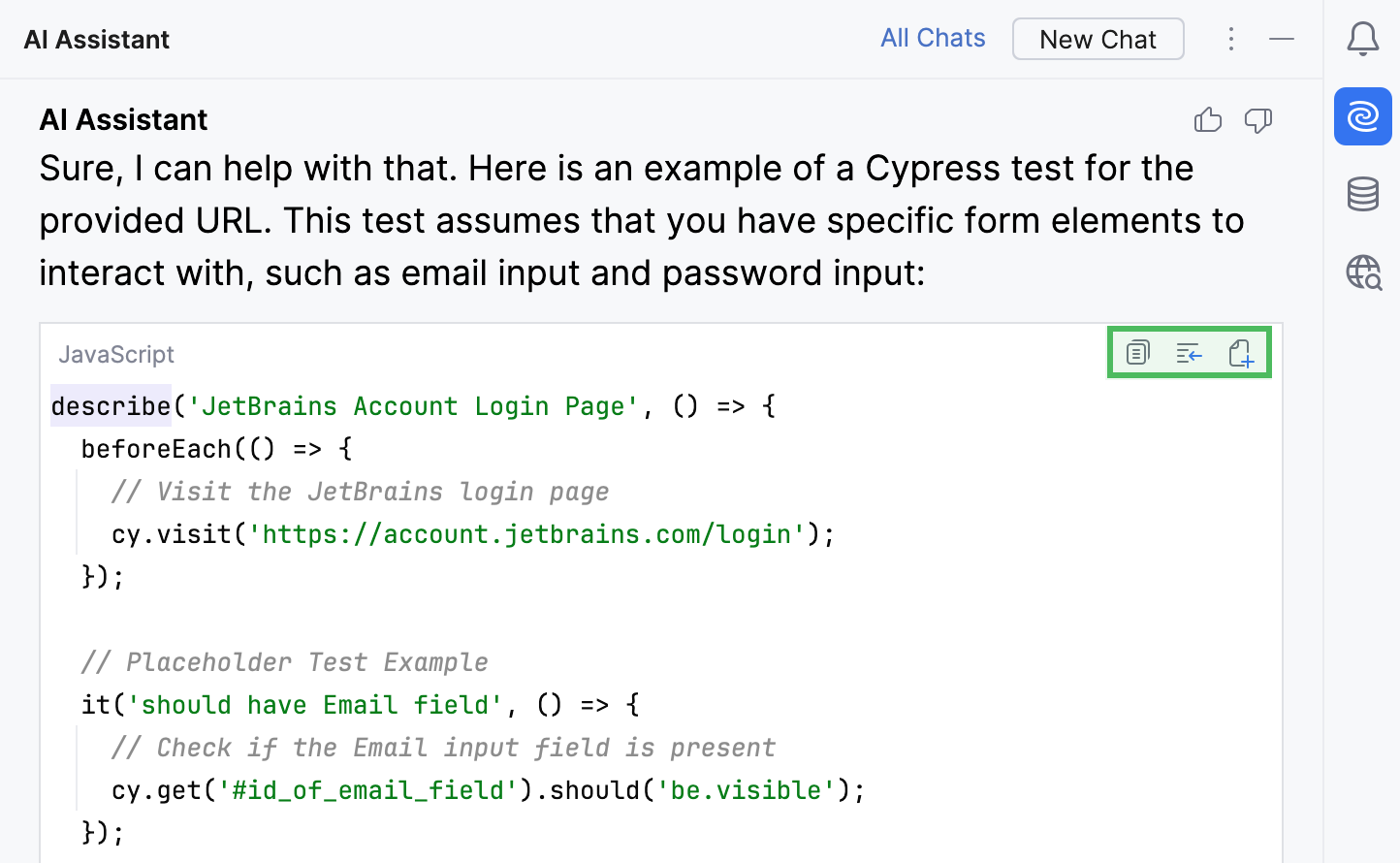
Task: Start a New Chat
Action: [1098, 39]
